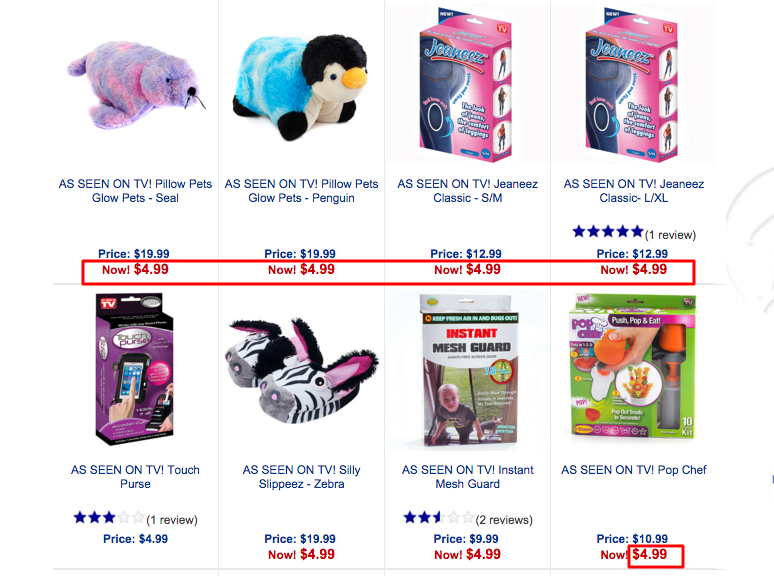This screenshot has width=774, height=576.
Task: Click the Silly Slippeez - Zebra title link
Action: [x=301, y=477]
